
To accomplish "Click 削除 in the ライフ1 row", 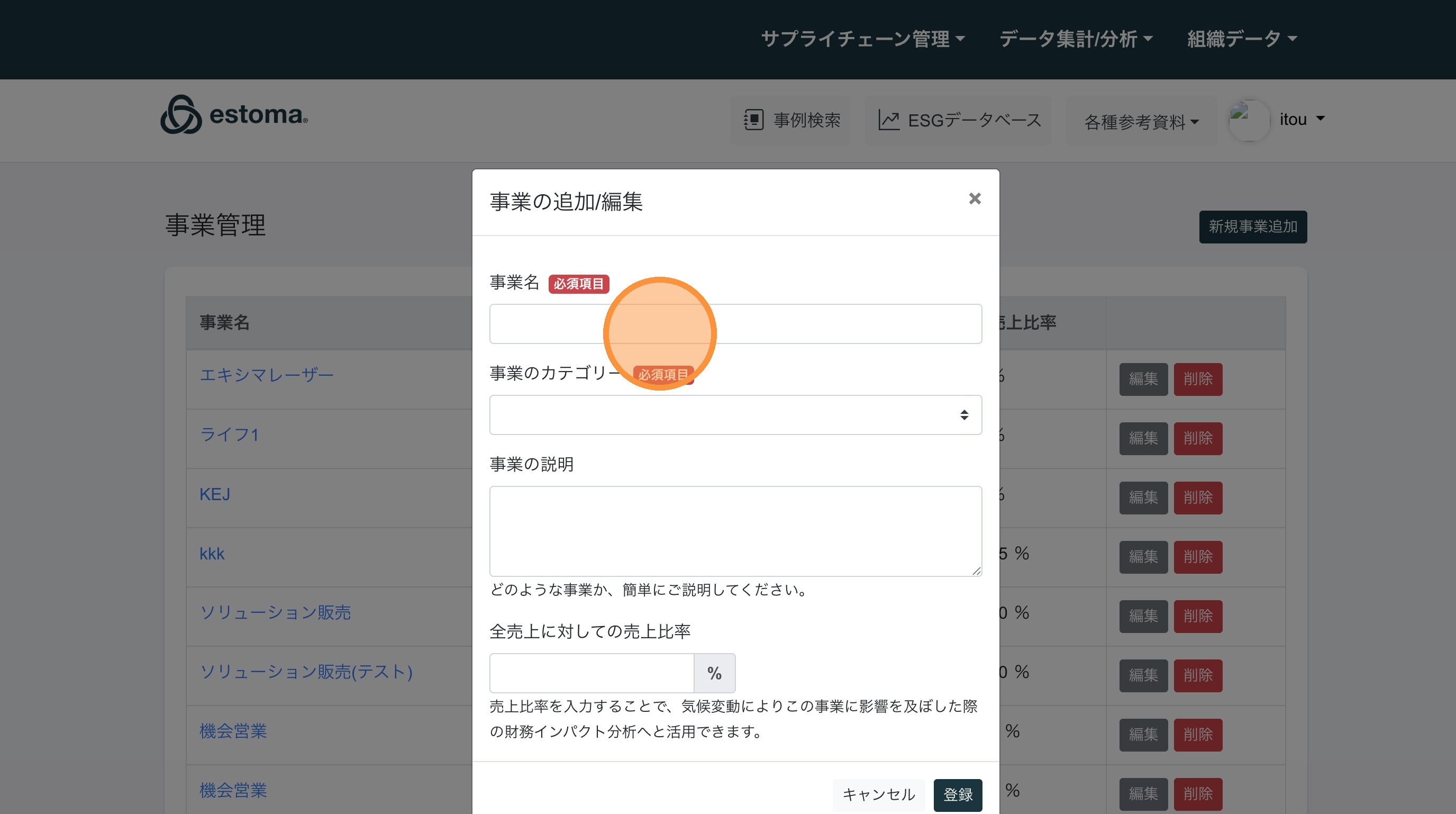I will pyautogui.click(x=1198, y=439).
